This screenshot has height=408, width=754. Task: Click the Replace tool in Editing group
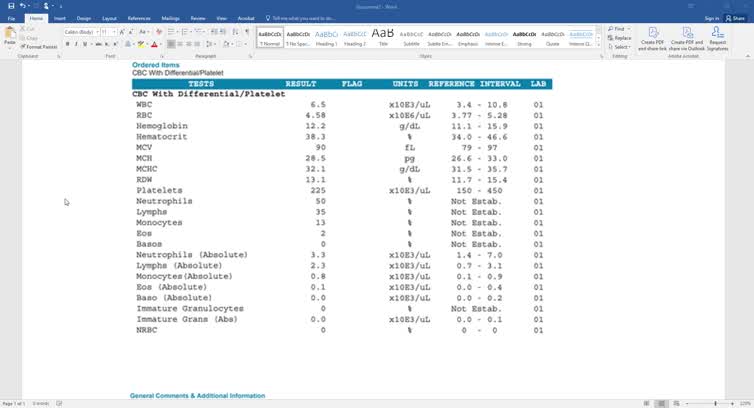click(621, 38)
